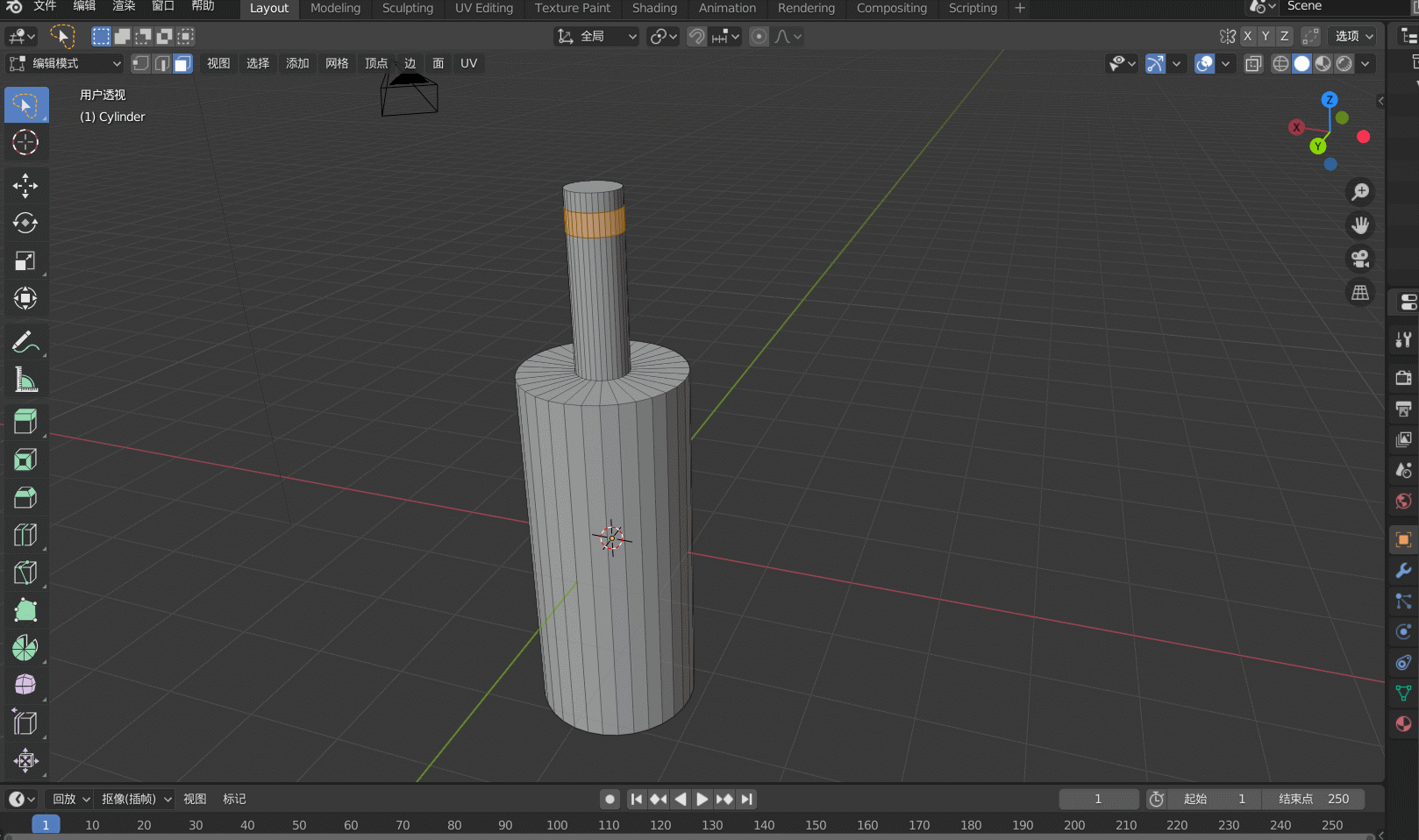Toggle show gizmo button
The image size is (1419, 840).
point(1156,63)
